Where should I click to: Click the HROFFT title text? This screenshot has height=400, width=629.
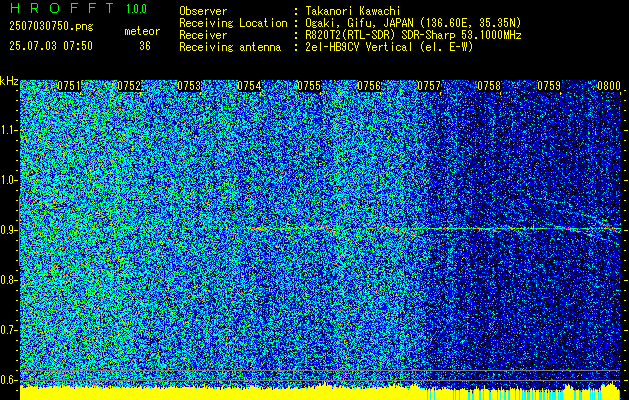62,8
